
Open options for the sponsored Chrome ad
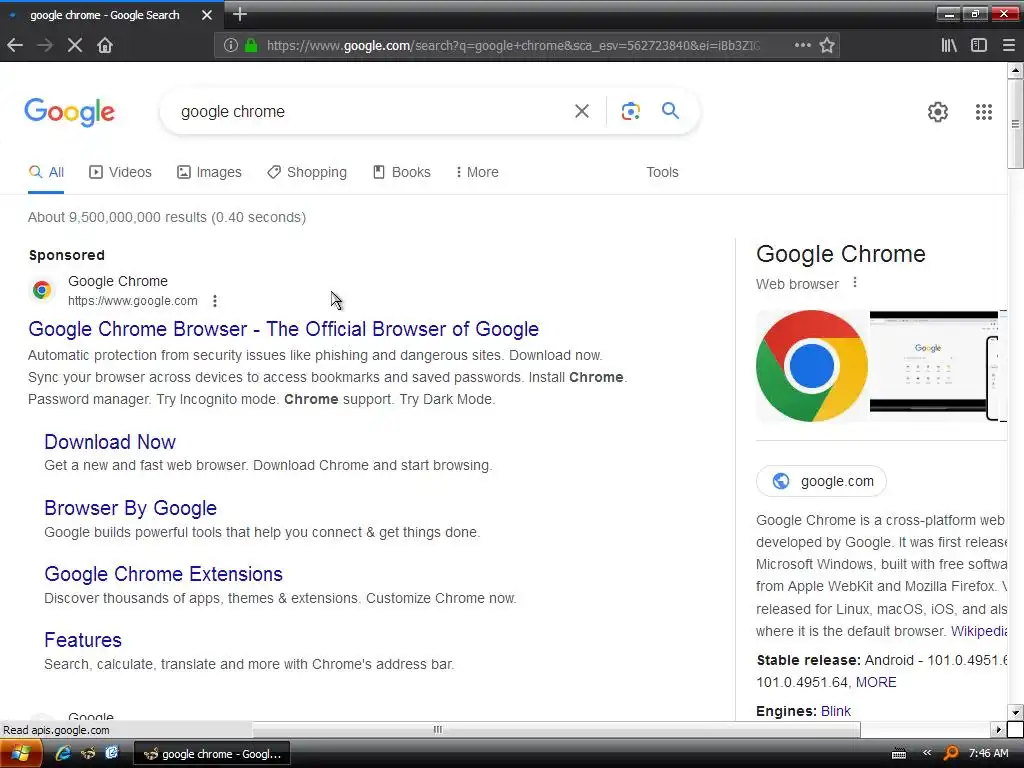[x=215, y=300]
